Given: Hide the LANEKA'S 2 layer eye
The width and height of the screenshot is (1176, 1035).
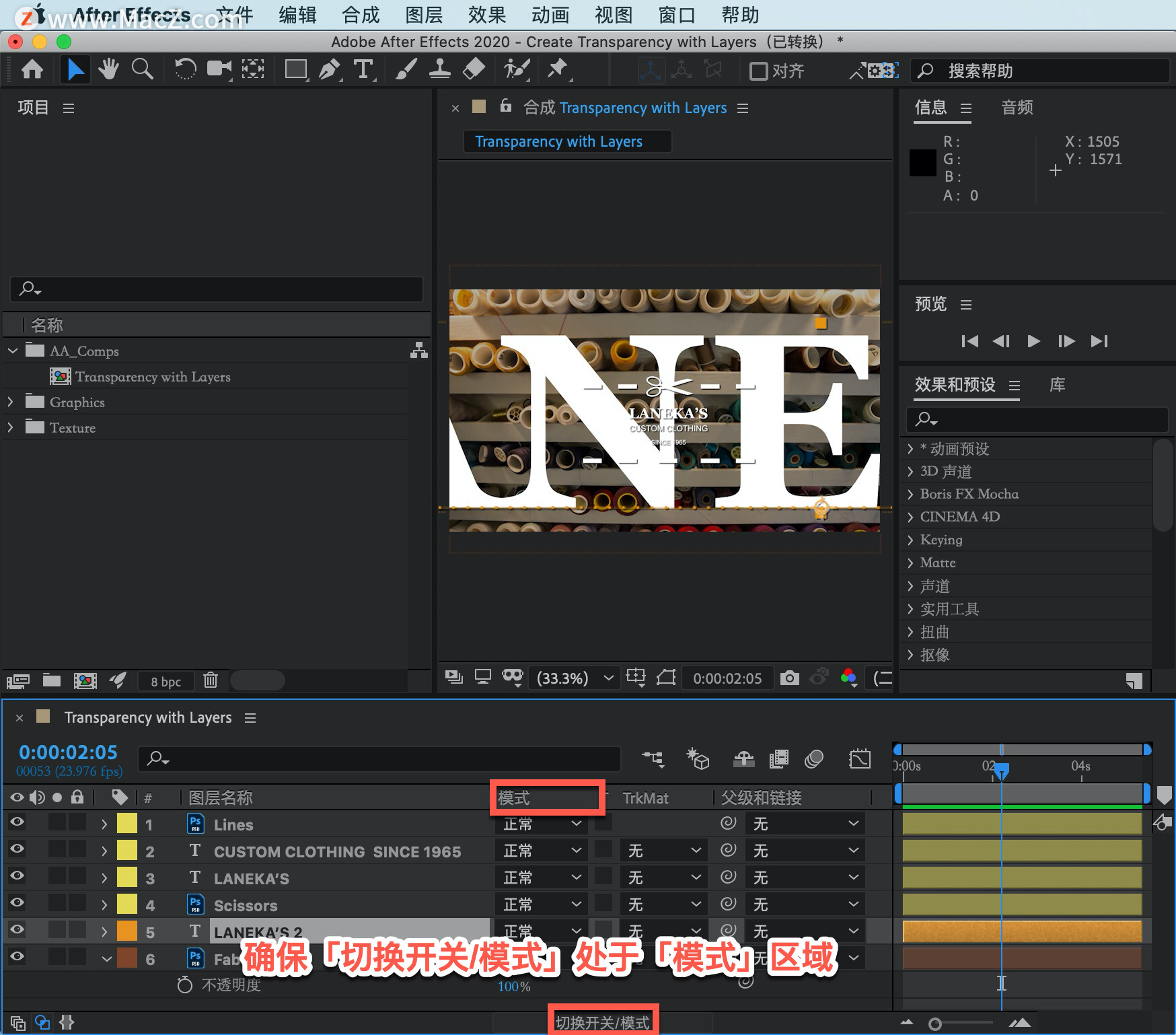Looking at the screenshot, I should [x=17, y=929].
